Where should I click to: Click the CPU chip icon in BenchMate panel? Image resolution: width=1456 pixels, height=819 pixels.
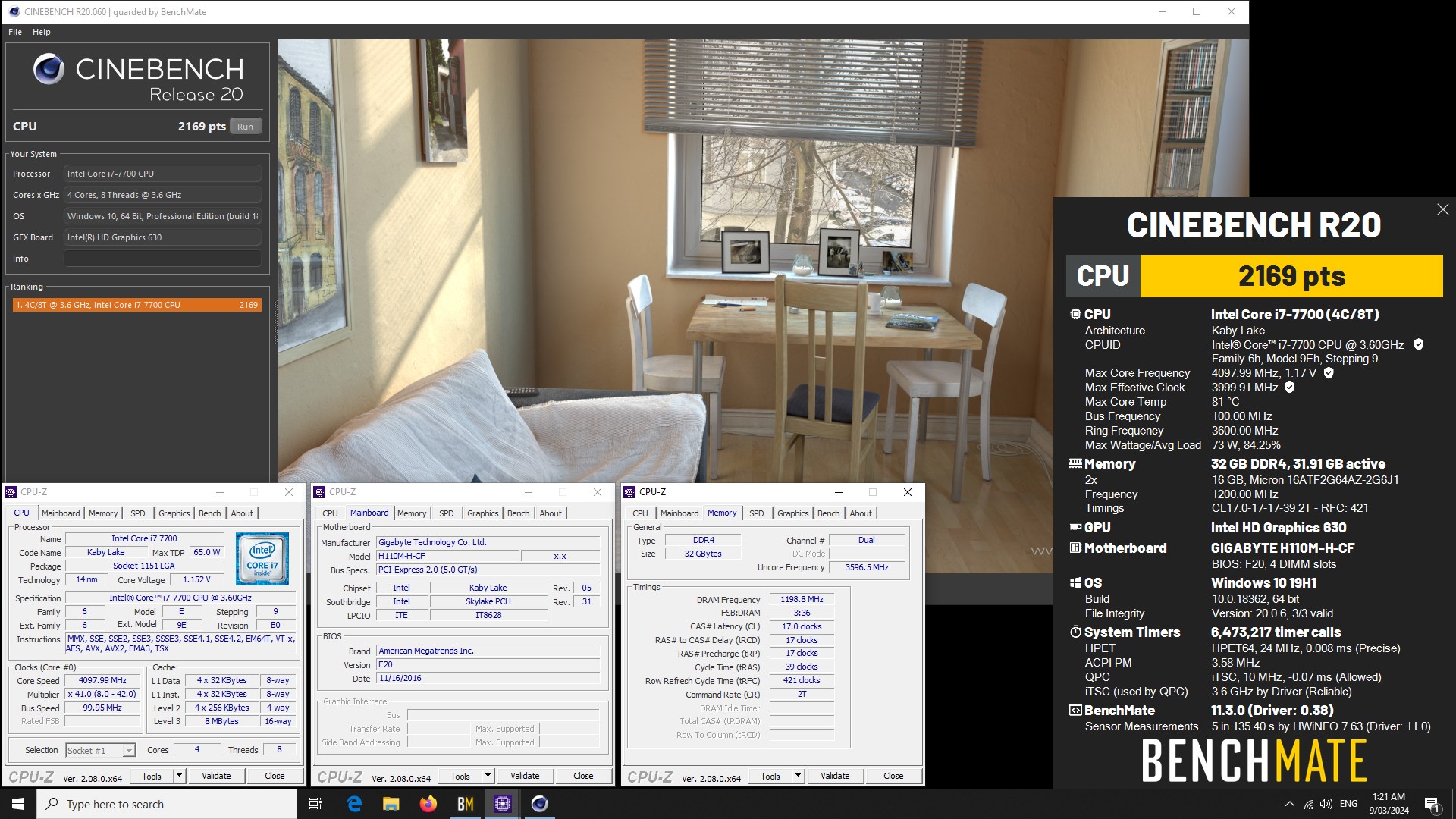pyautogui.click(x=1075, y=314)
